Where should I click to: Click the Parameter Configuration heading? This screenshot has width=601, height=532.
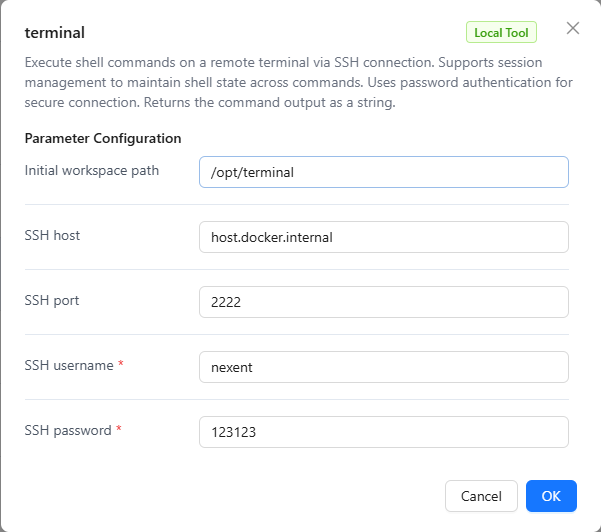(x=102, y=139)
